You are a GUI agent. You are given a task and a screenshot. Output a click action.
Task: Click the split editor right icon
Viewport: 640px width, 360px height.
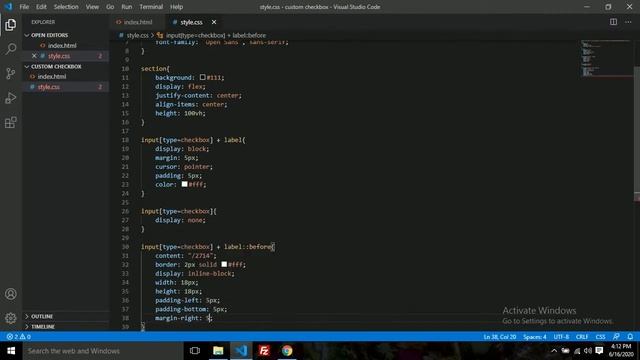[613, 22]
